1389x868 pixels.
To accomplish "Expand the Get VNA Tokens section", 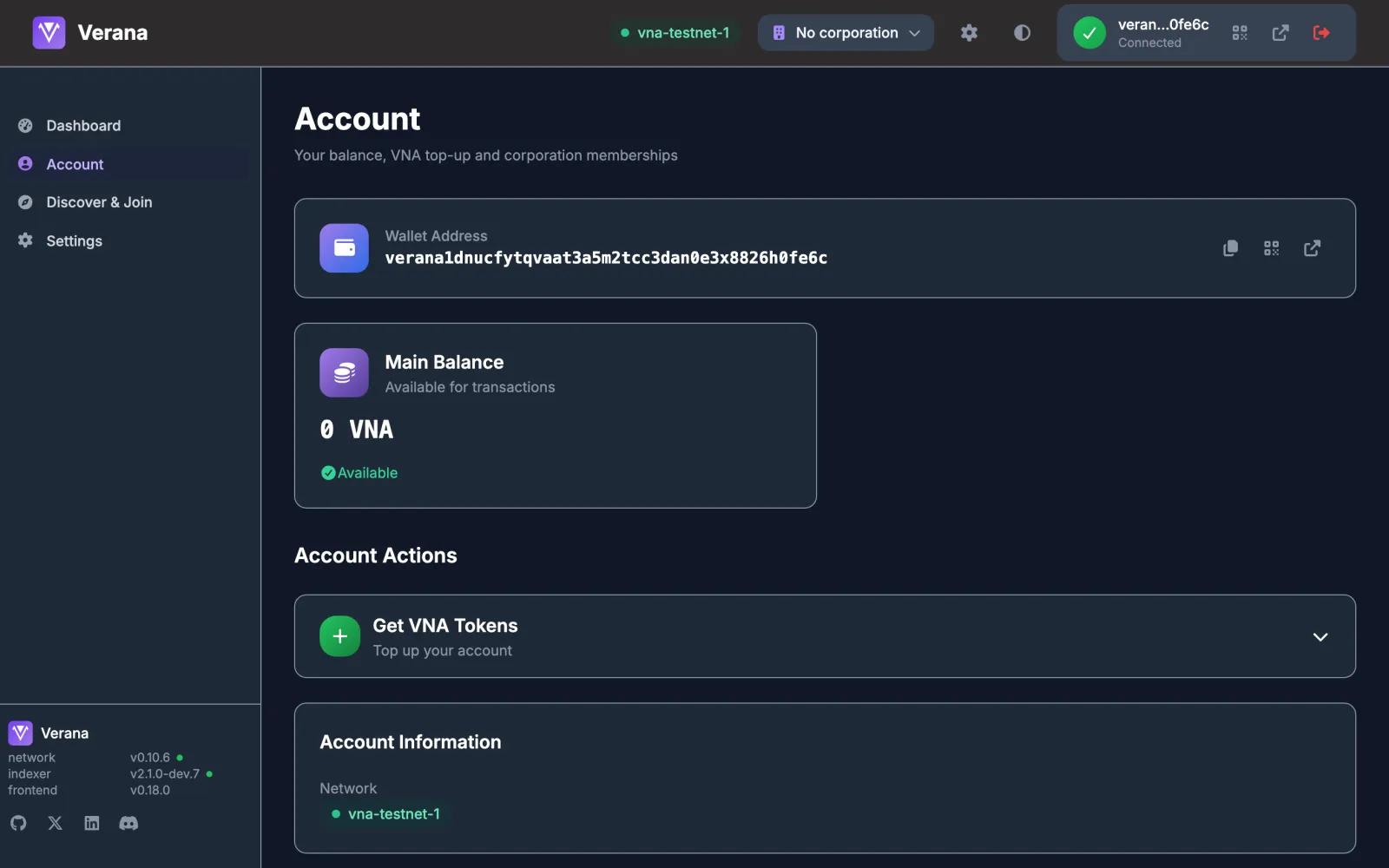I will [x=825, y=636].
